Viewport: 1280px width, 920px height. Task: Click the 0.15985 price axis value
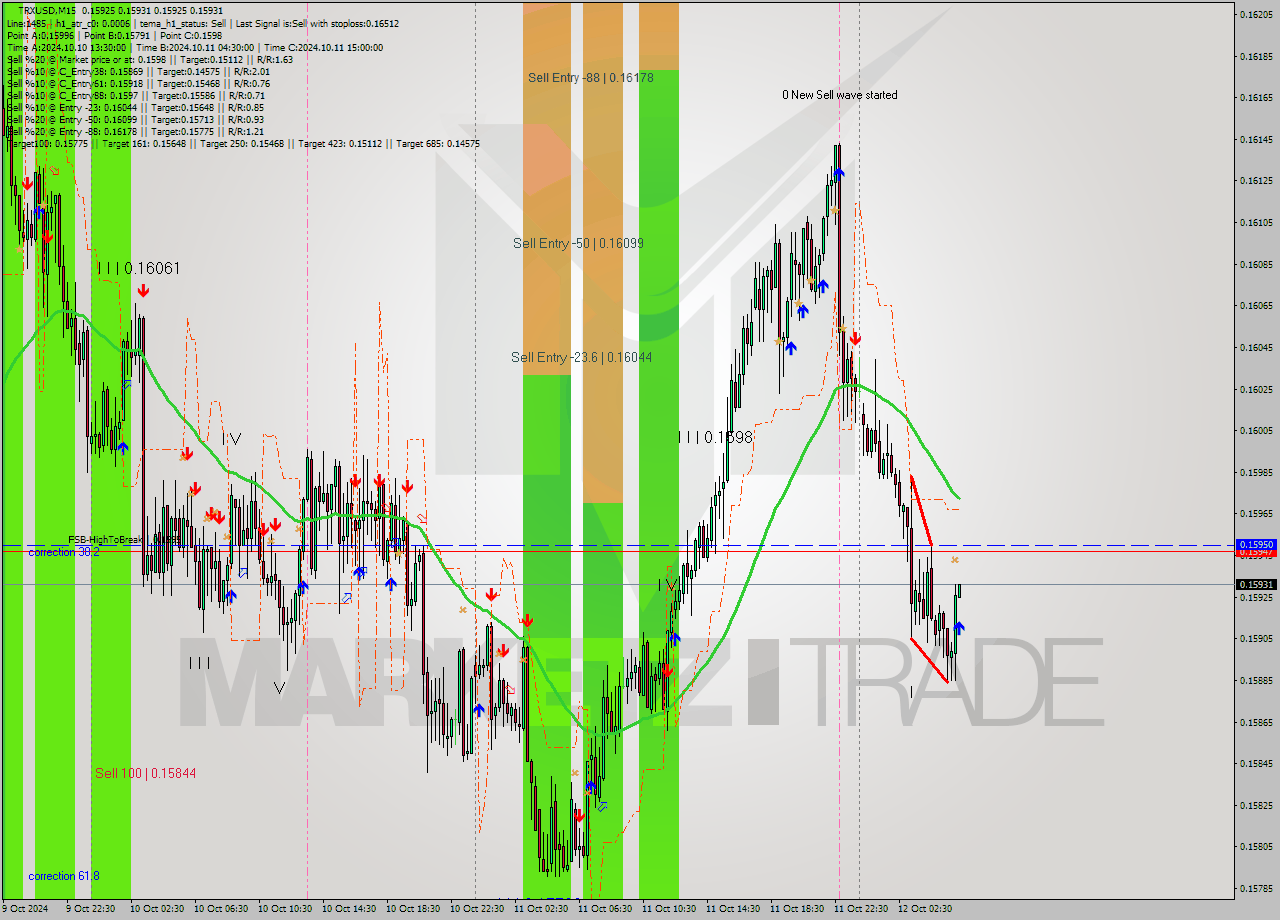click(1255, 472)
